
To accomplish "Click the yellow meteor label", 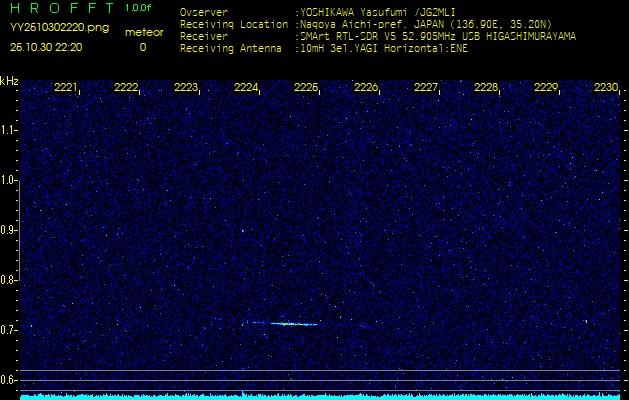I will coord(143,32).
